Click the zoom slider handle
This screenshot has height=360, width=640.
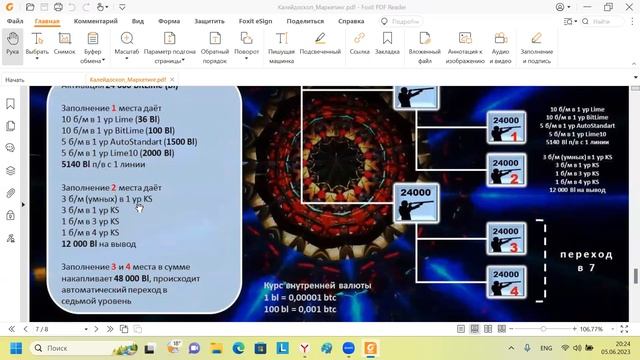point(543,329)
